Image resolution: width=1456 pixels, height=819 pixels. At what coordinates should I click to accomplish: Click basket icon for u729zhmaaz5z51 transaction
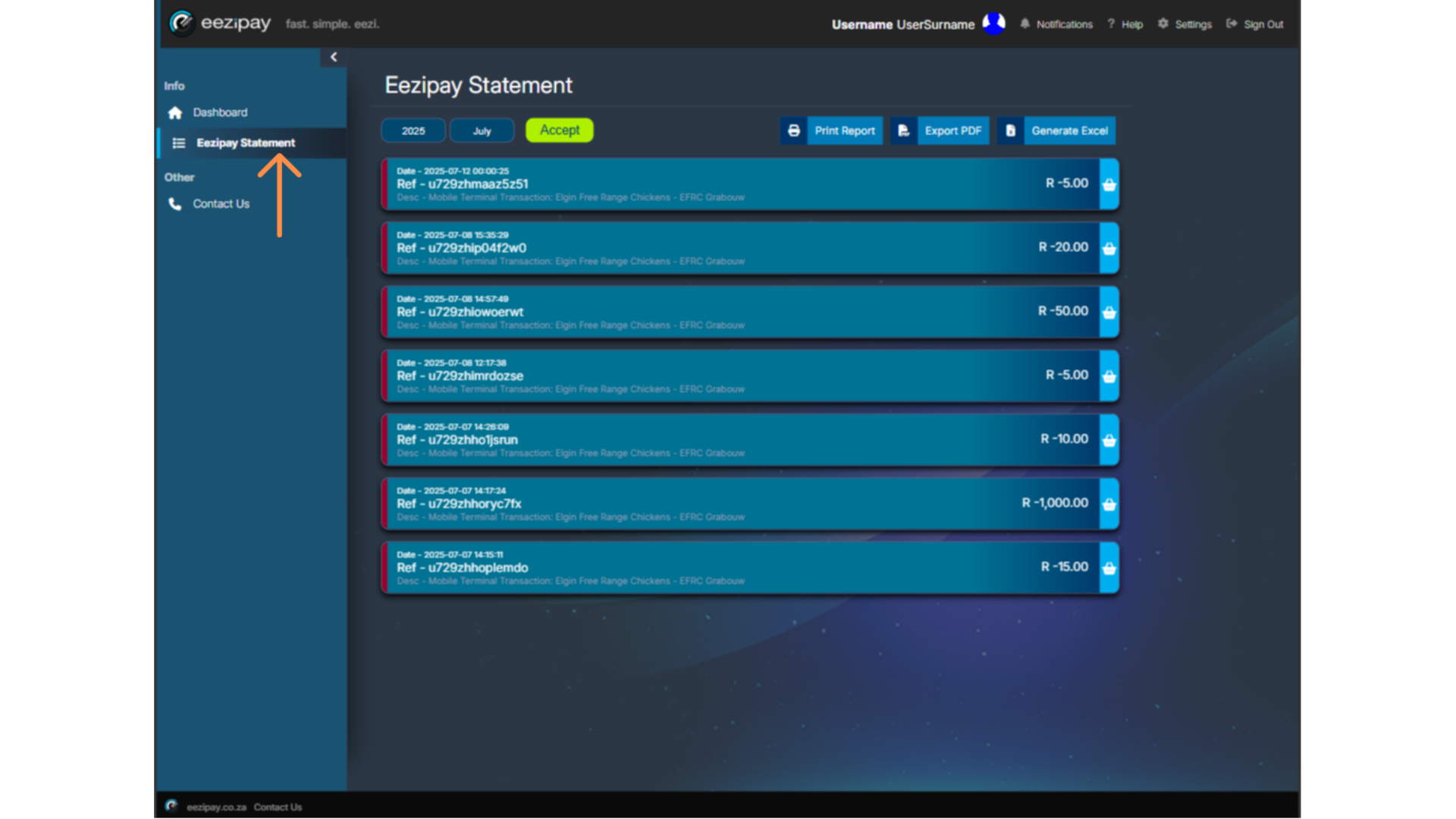(1109, 184)
